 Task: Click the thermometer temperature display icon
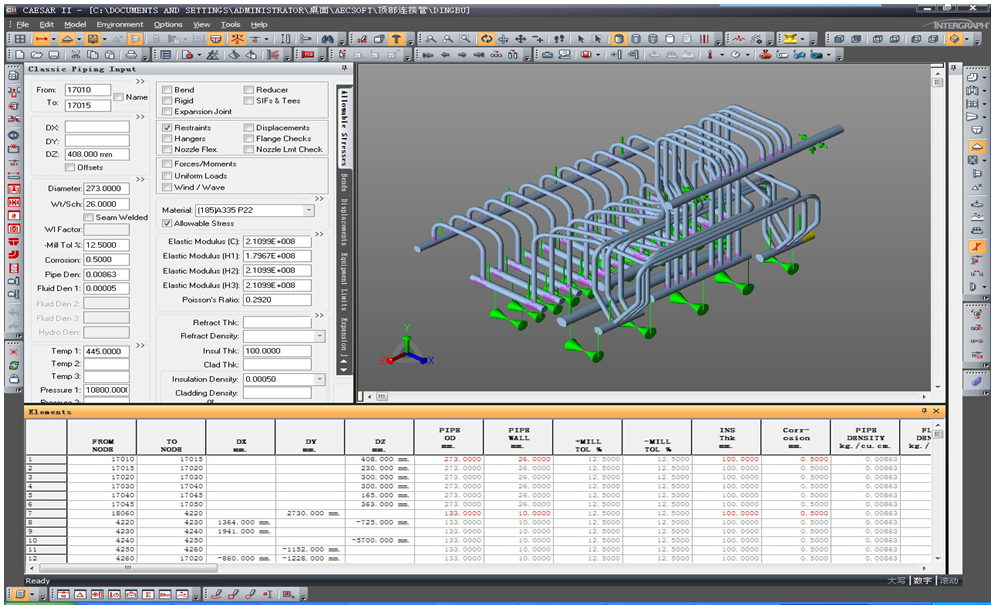pyautogui.click(x=709, y=54)
